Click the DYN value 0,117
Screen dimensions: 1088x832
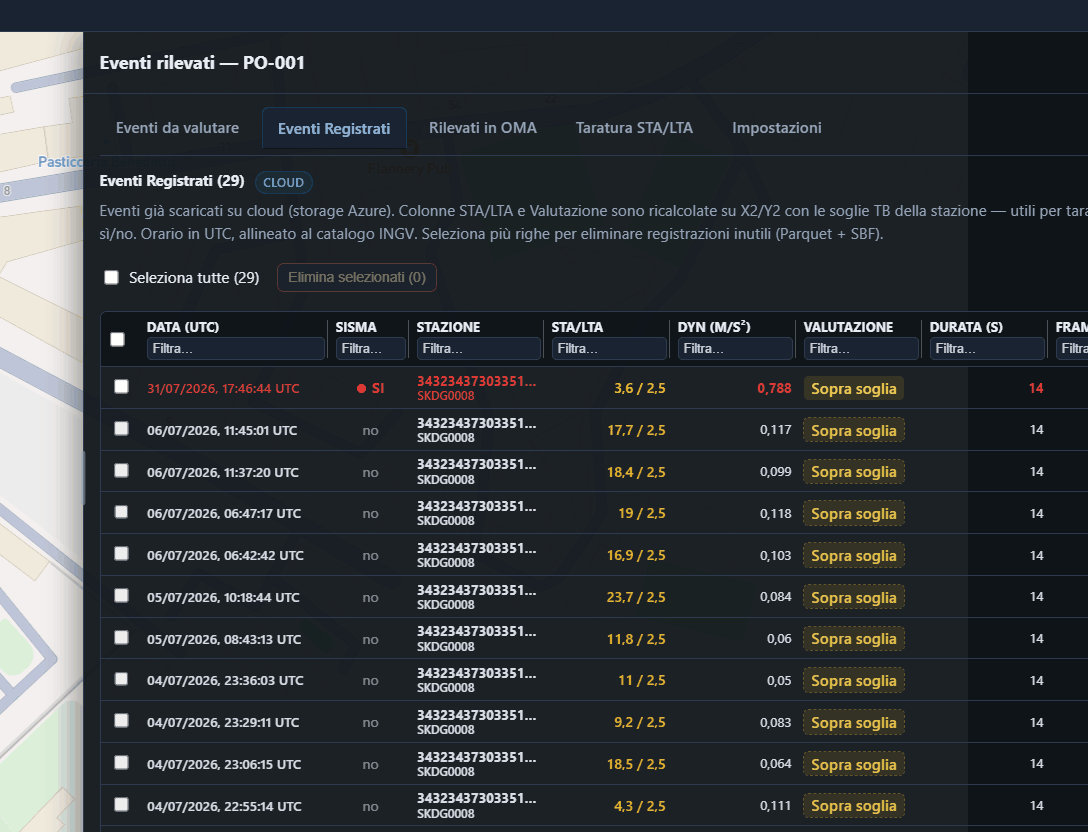pos(776,430)
